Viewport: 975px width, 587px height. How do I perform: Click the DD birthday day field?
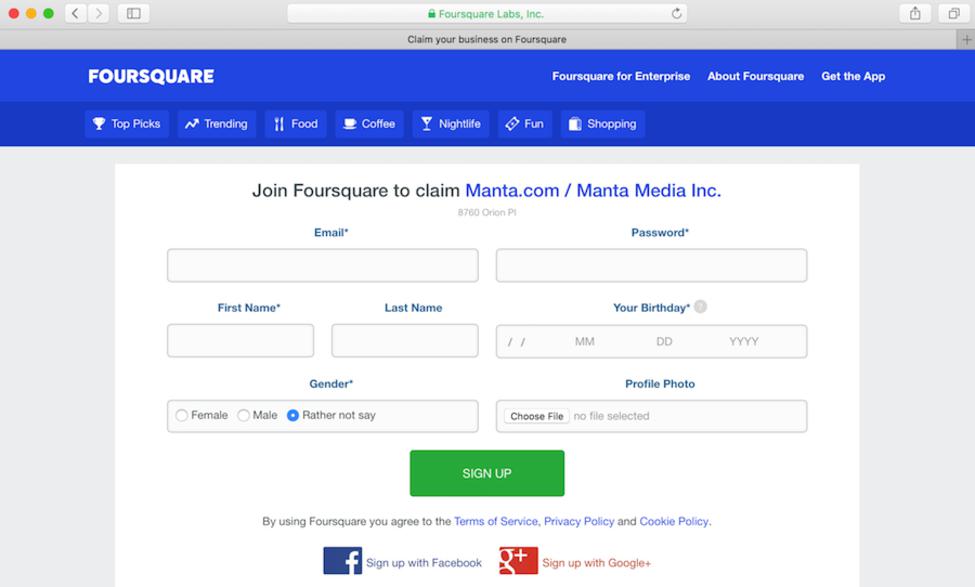coord(664,341)
